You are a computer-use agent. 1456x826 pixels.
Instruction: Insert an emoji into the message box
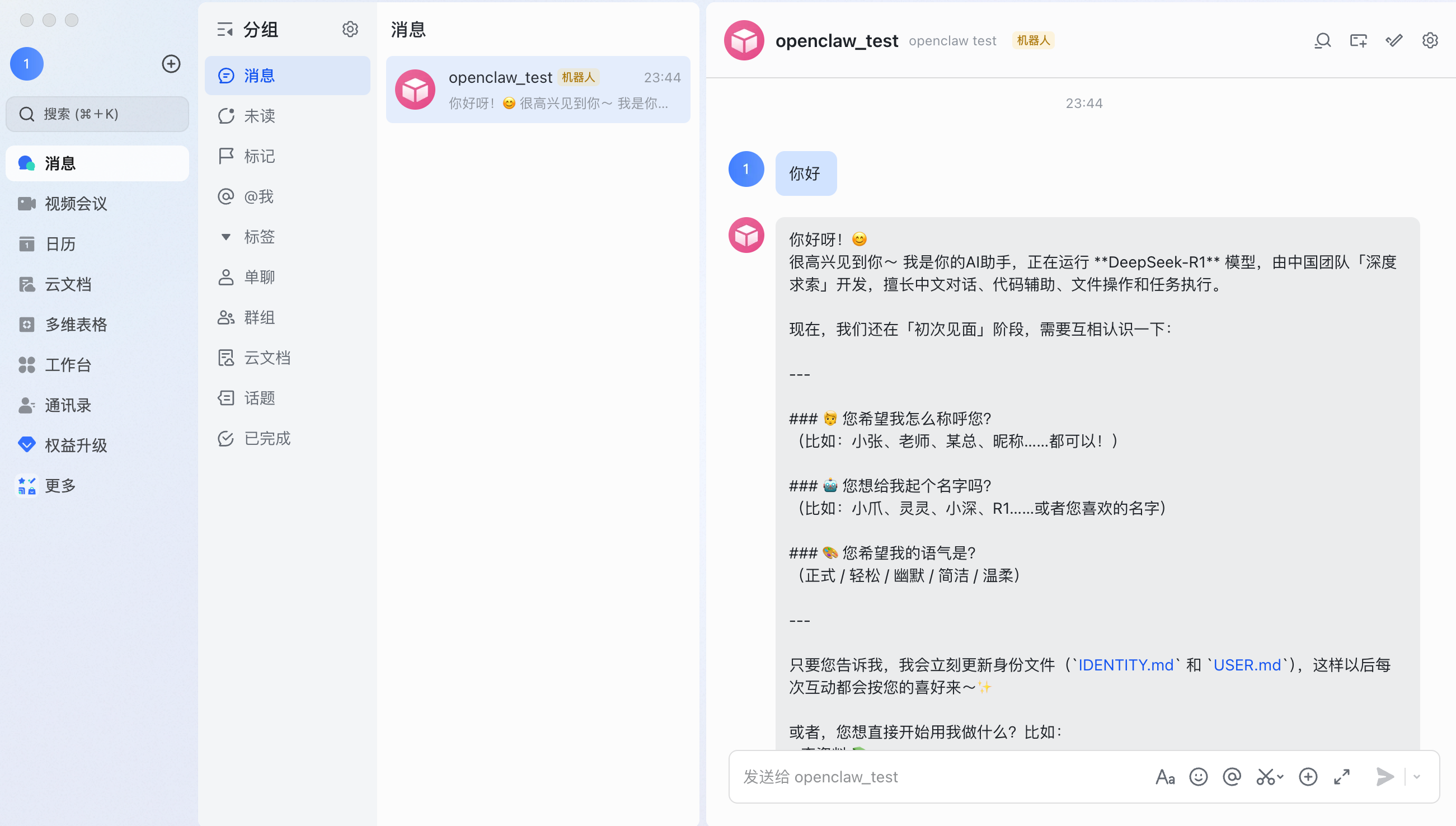click(x=1198, y=777)
